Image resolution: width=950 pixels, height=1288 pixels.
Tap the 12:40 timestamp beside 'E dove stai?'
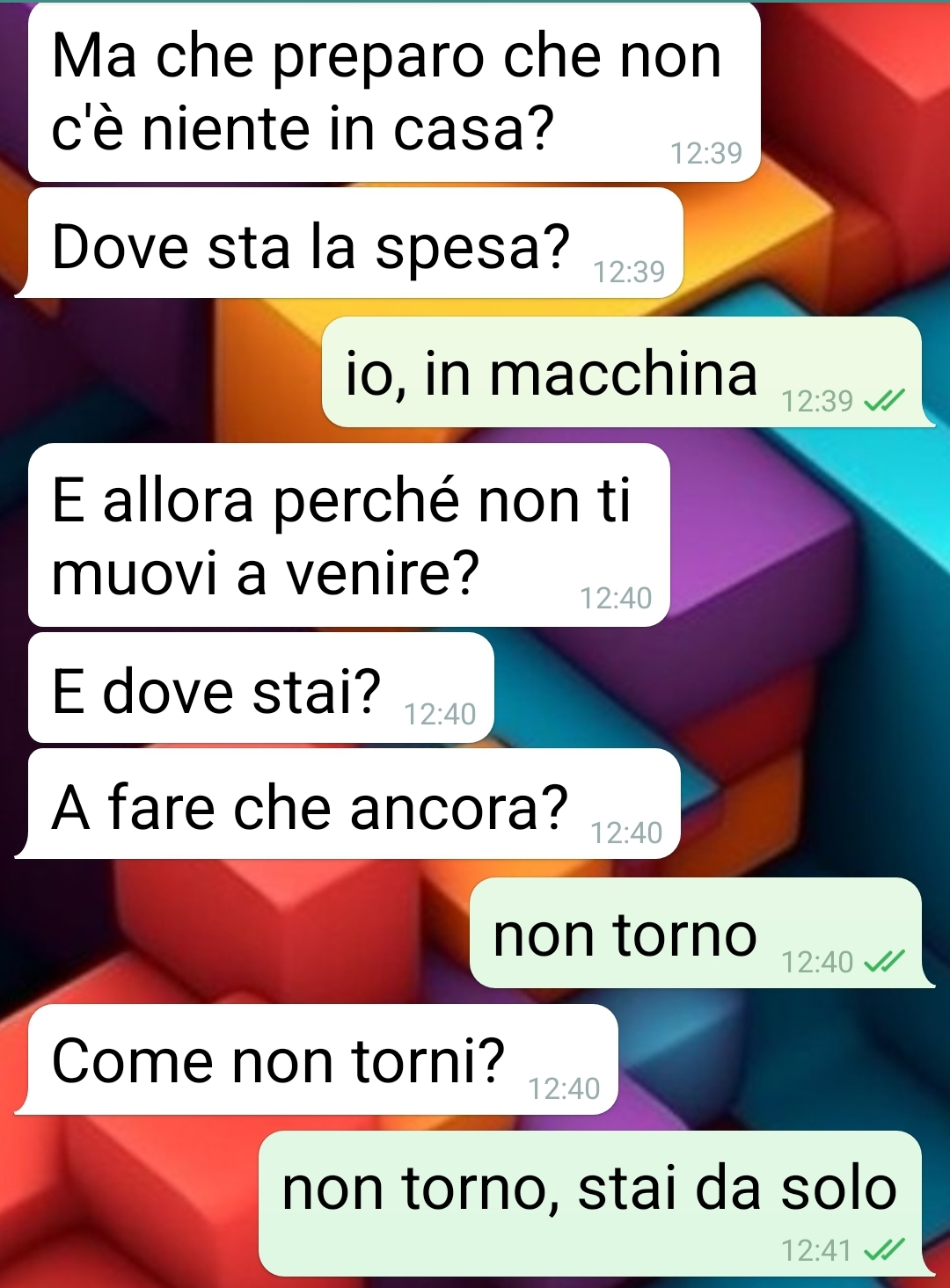[x=440, y=715]
